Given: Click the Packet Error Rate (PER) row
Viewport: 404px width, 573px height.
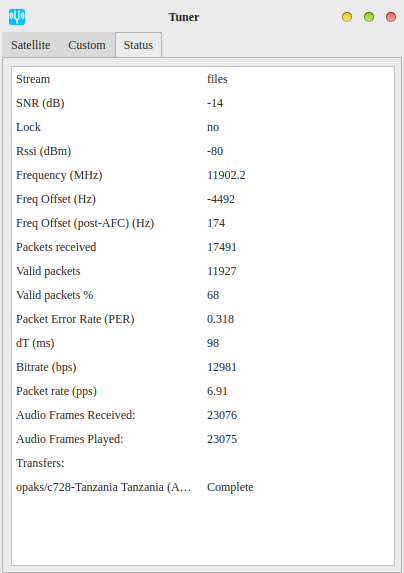Looking at the screenshot, I should click(x=203, y=319).
